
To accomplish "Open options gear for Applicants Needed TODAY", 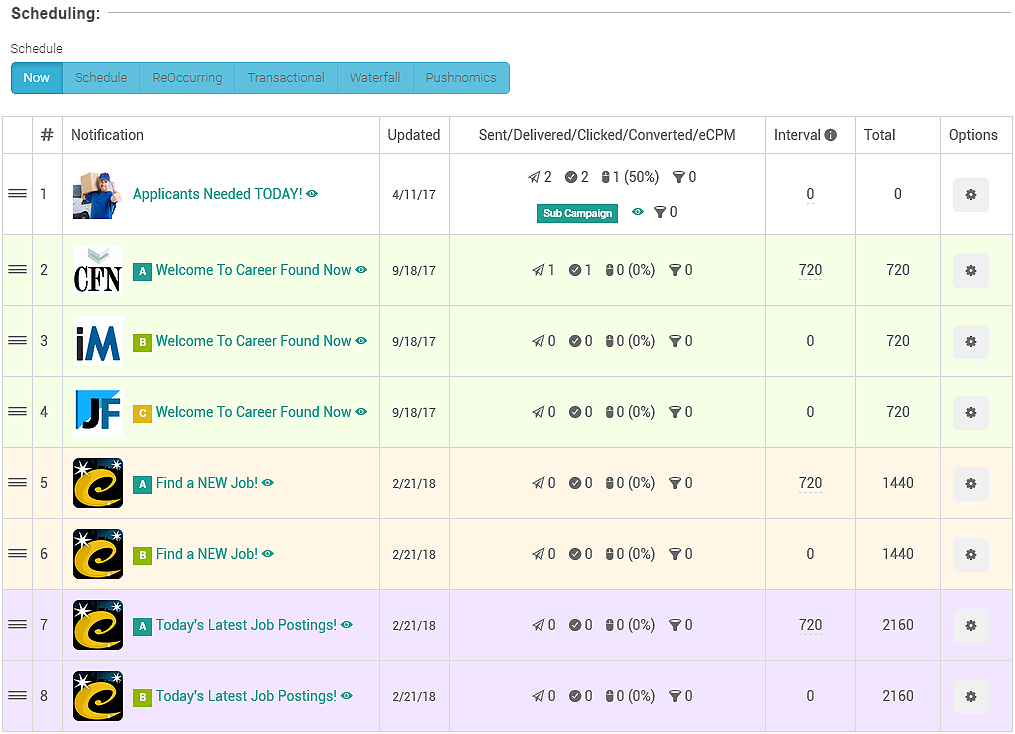I will tap(970, 195).
